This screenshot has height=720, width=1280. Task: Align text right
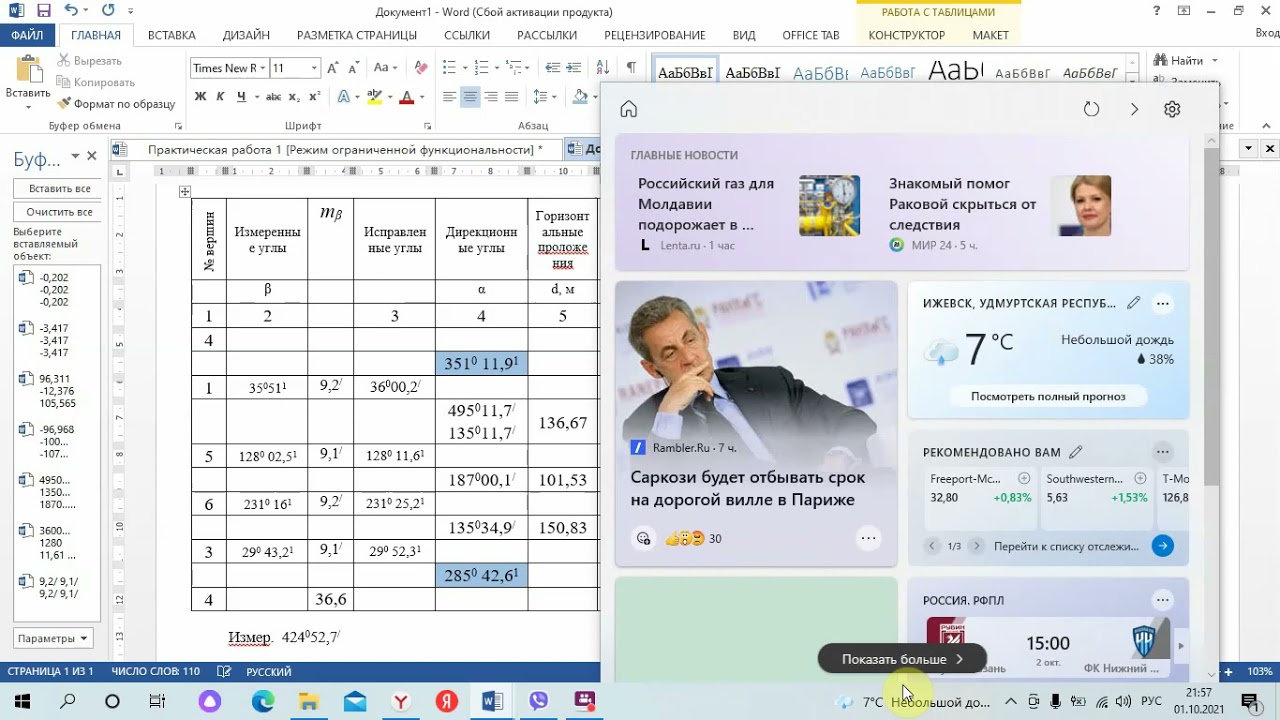click(x=491, y=97)
